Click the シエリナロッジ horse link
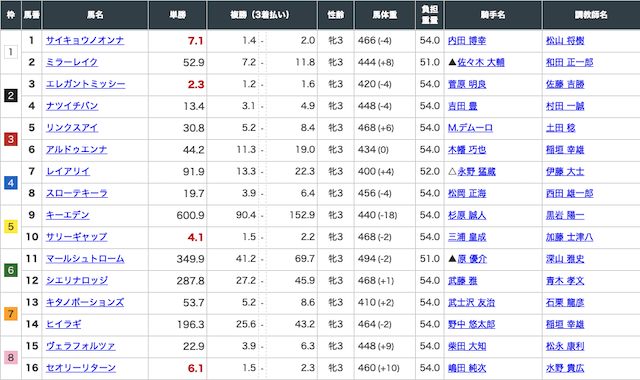This screenshot has height=380, width=640. (x=77, y=280)
